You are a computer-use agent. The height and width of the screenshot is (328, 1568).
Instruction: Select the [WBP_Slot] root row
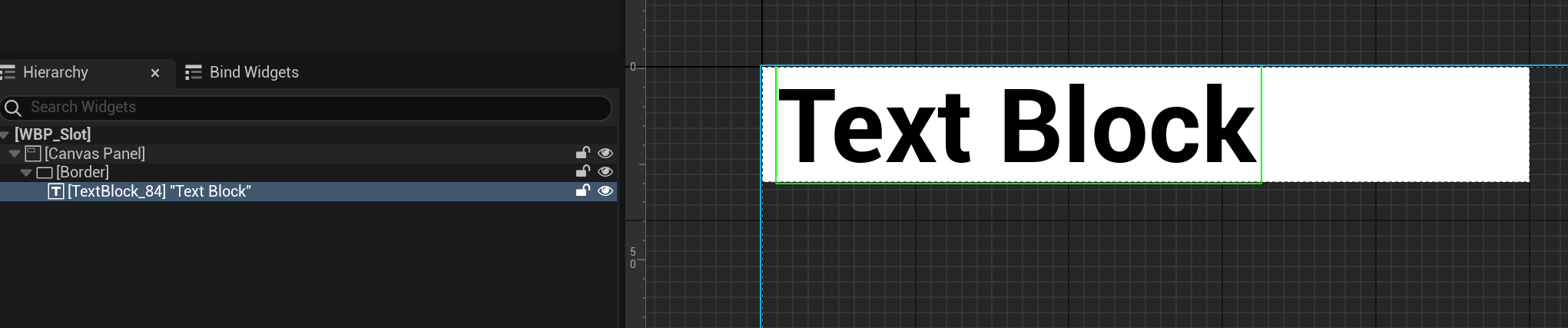coord(307,134)
